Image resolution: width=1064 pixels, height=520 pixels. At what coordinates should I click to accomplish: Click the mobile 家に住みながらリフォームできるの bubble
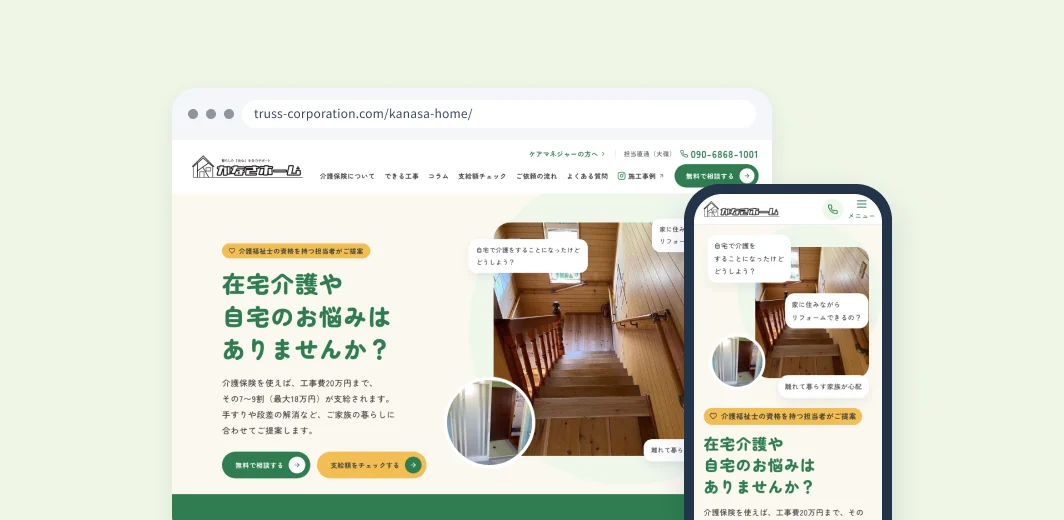(826, 311)
